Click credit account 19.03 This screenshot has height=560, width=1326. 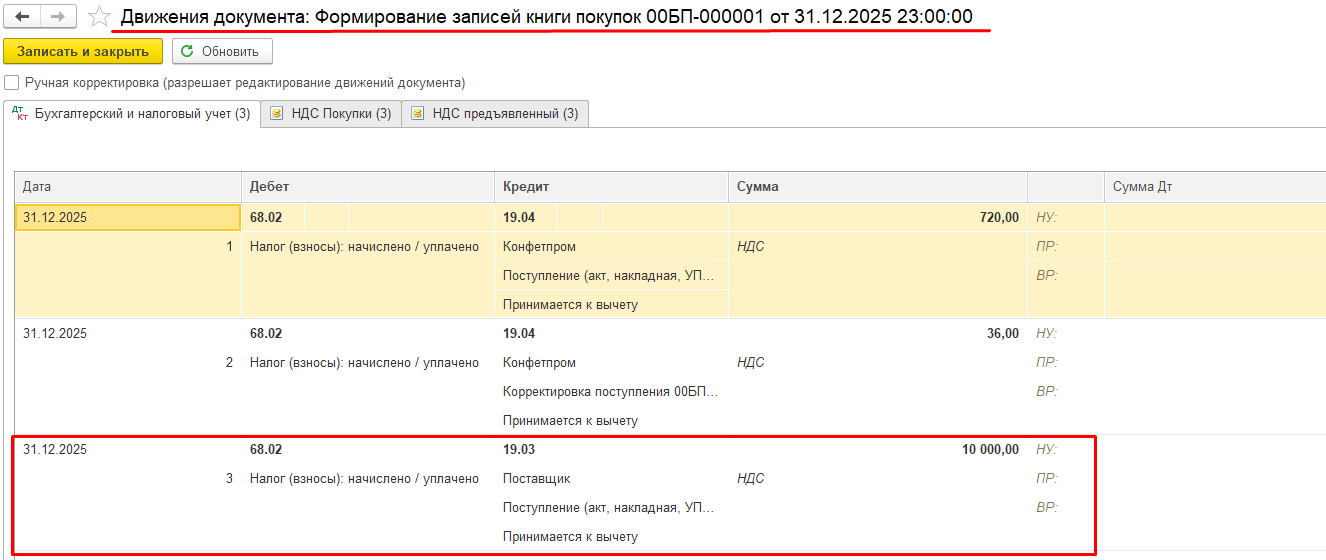(519, 449)
